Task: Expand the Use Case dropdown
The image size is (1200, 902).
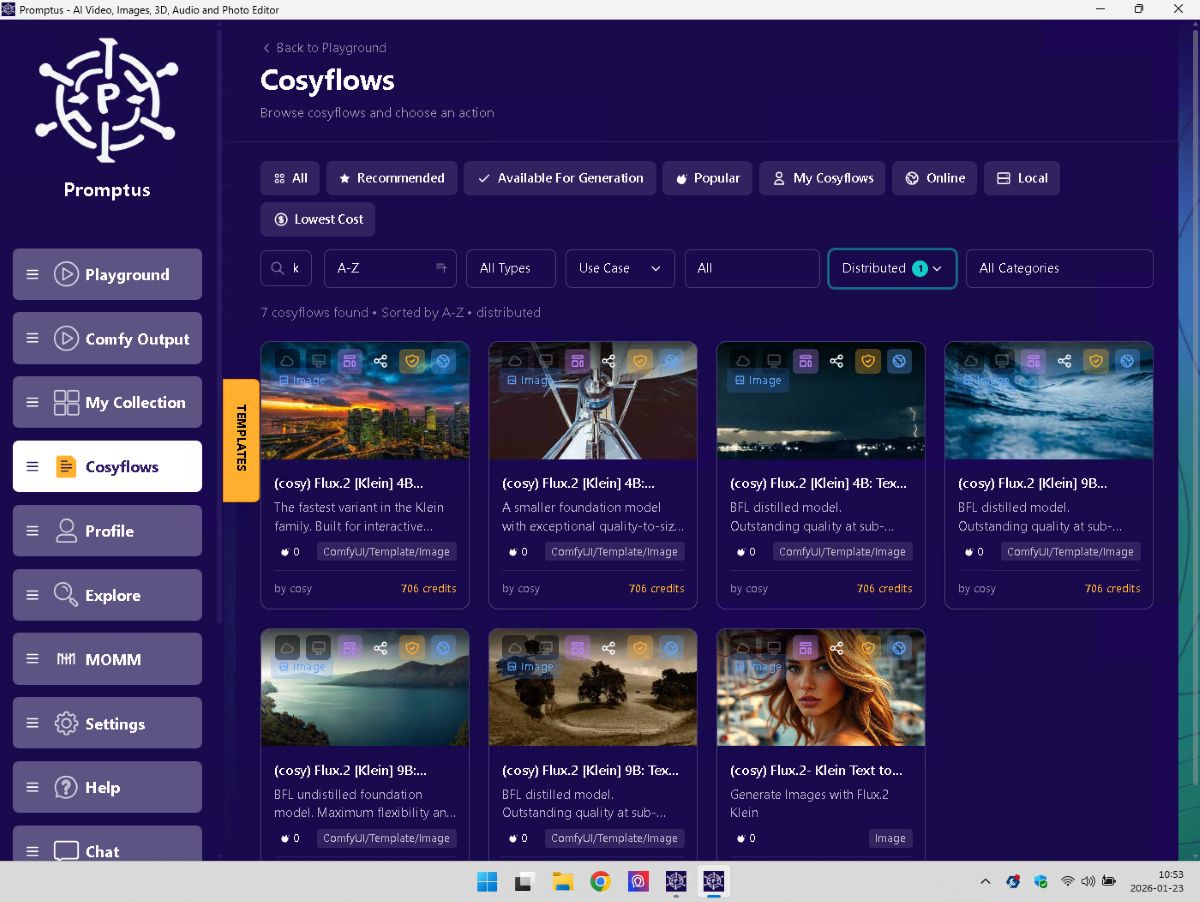Action: point(620,268)
